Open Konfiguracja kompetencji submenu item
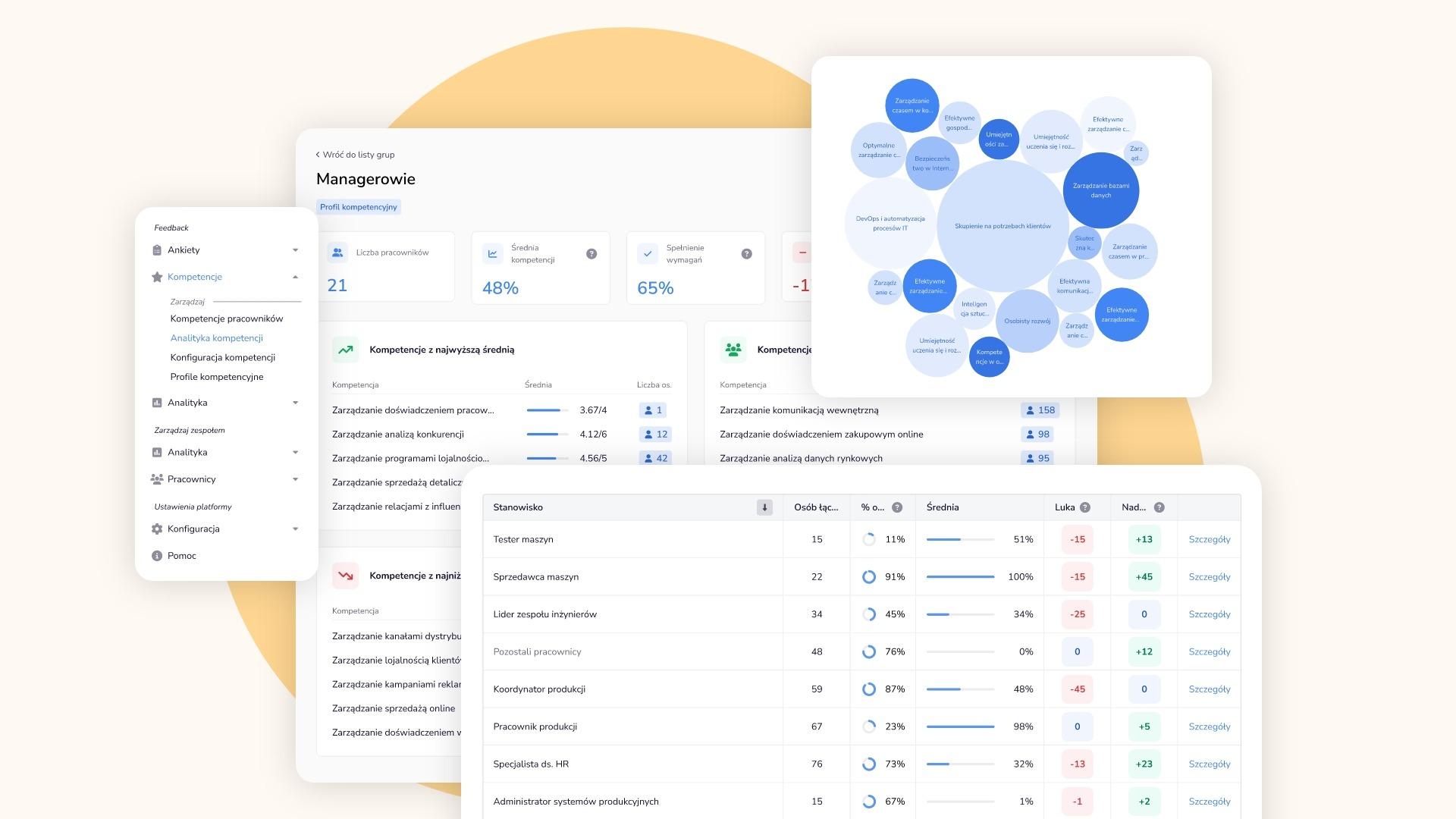The height and width of the screenshot is (819, 1456). click(x=223, y=358)
